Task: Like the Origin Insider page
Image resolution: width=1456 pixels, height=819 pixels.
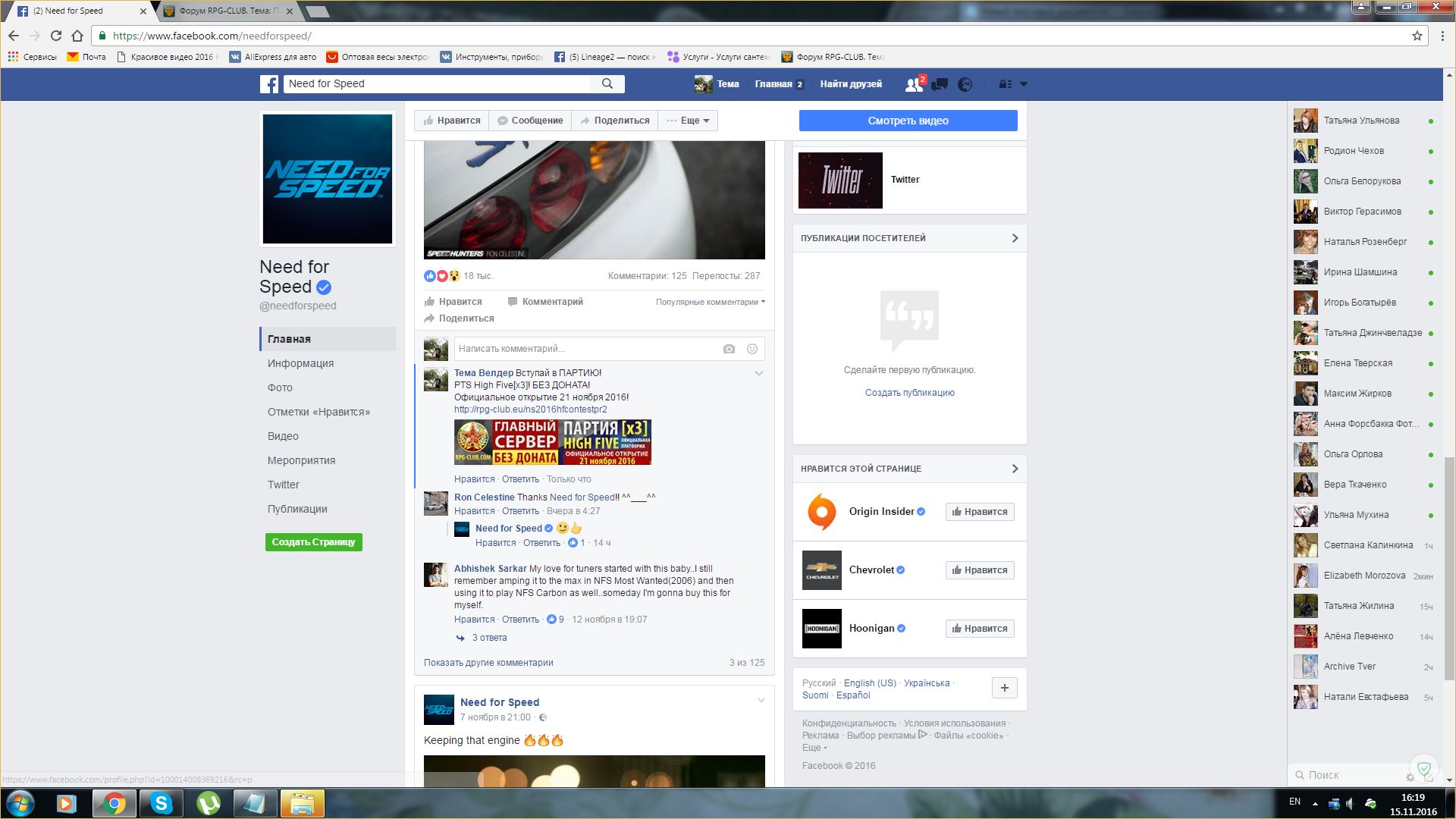Action: [x=979, y=512]
